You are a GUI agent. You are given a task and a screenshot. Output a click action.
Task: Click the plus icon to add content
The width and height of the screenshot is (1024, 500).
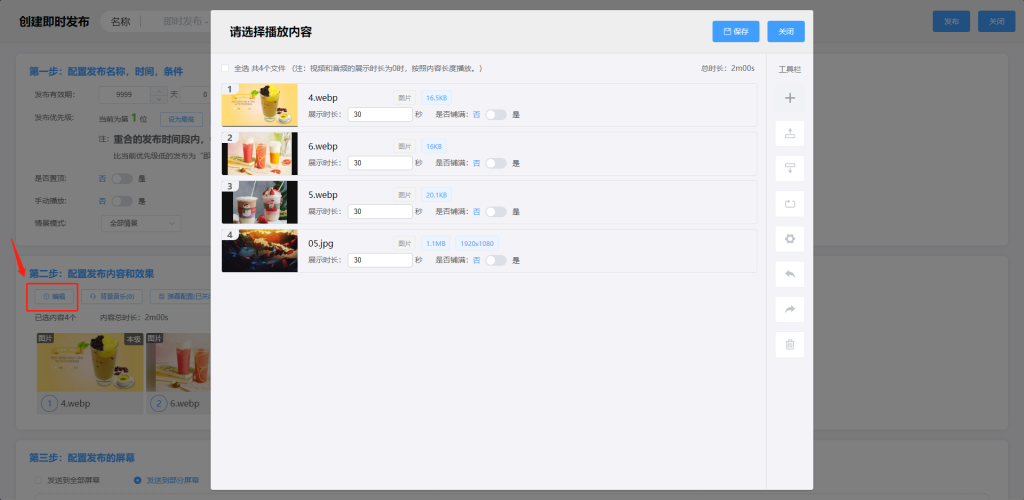coord(790,98)
